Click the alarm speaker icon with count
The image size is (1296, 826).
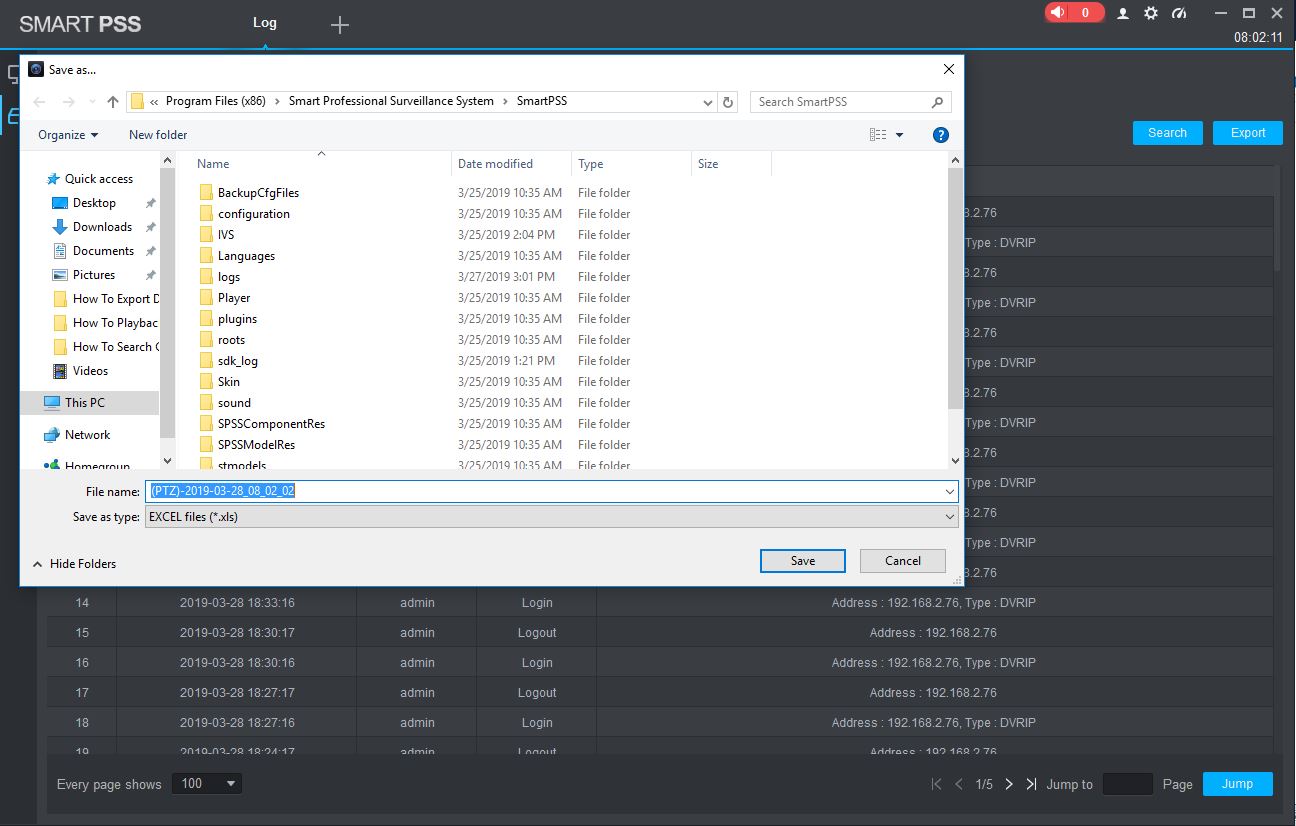(1074, 13)
